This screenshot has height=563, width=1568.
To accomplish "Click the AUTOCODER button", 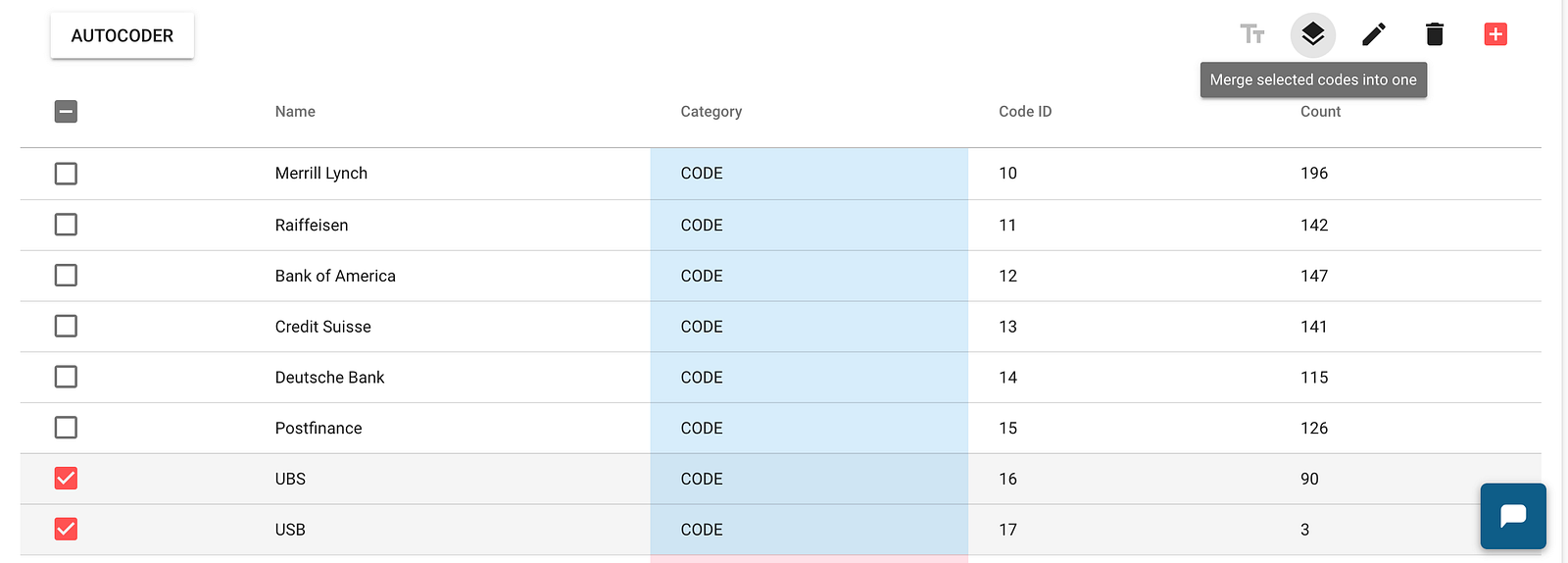I will (x=122, y=36).
